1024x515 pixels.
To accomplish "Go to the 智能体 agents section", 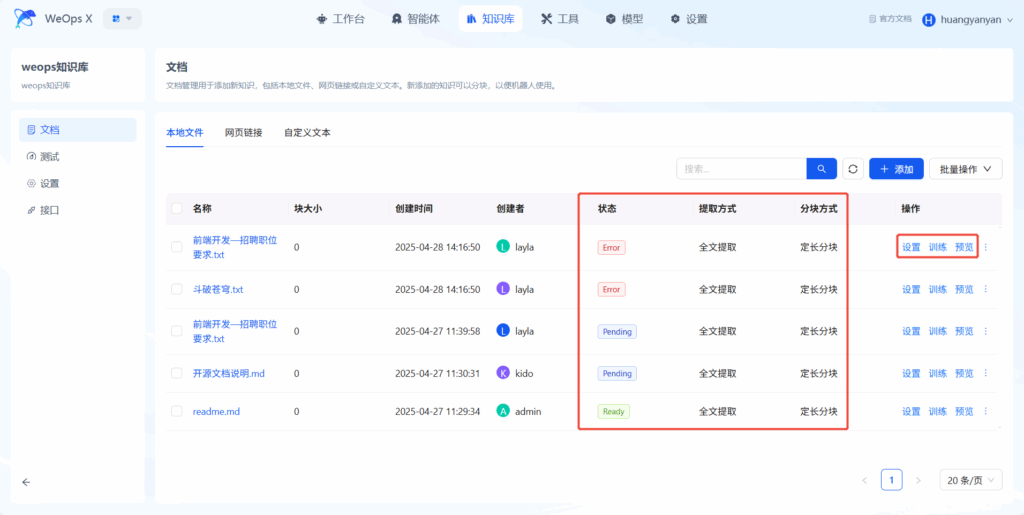I will tap(415, 19).
